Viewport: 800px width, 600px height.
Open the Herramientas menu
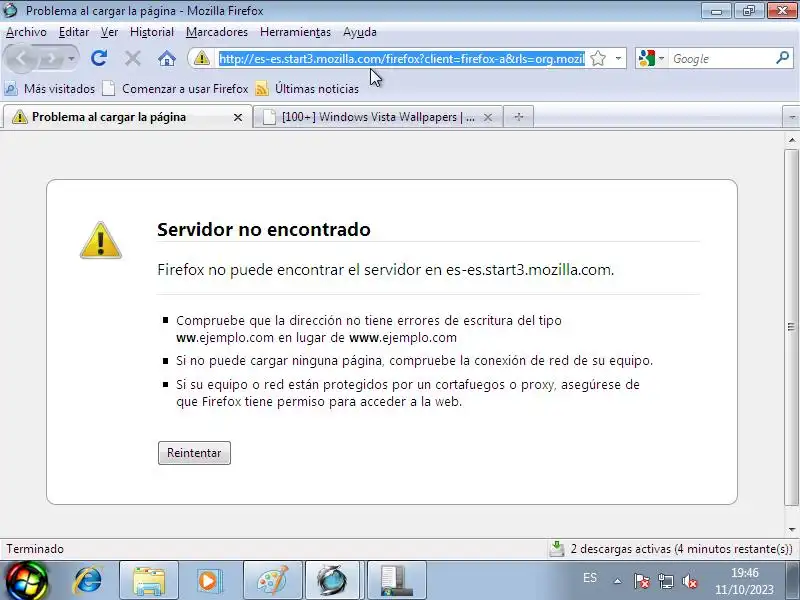(x=295, y=32)
